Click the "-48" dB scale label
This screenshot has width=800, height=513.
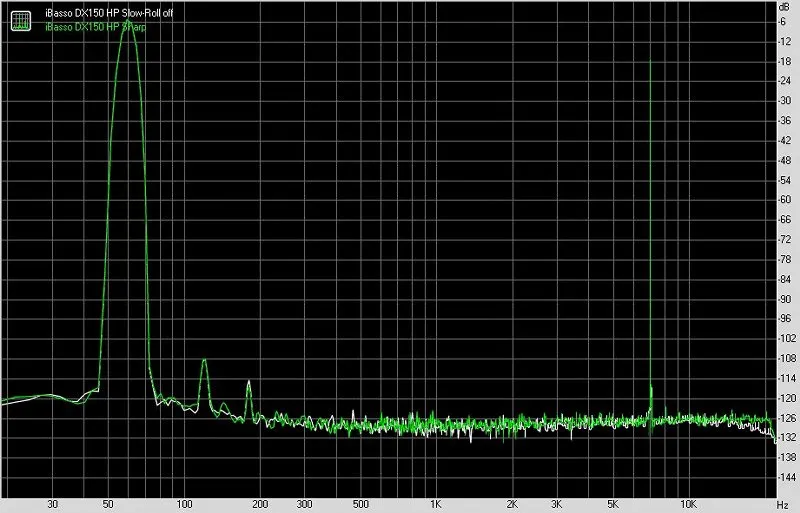(784, 160)
